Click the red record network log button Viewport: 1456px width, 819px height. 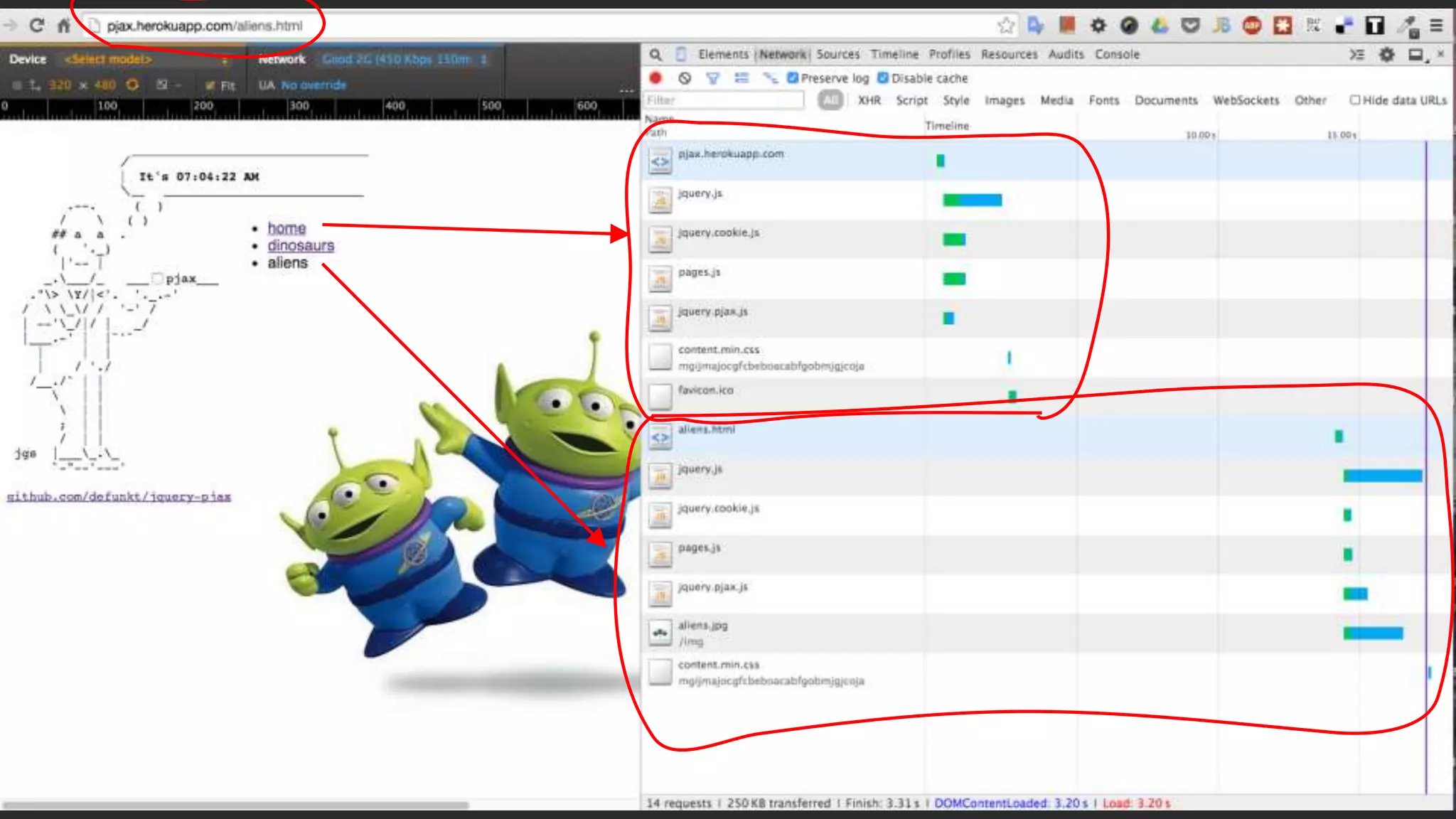click(x=655, y=78)
